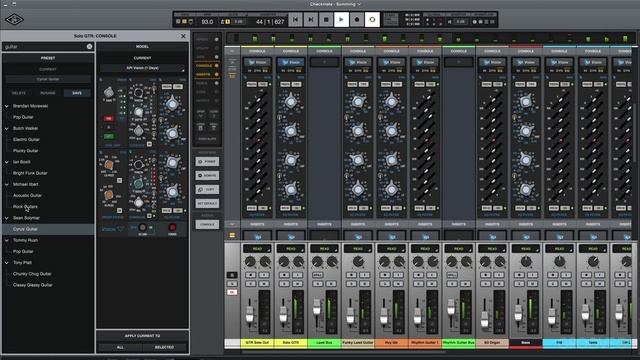This screenshot has height=360, width=640.
Task: Select the Classy Glassy Guitar preset
Action: click(x=33, y=285)
